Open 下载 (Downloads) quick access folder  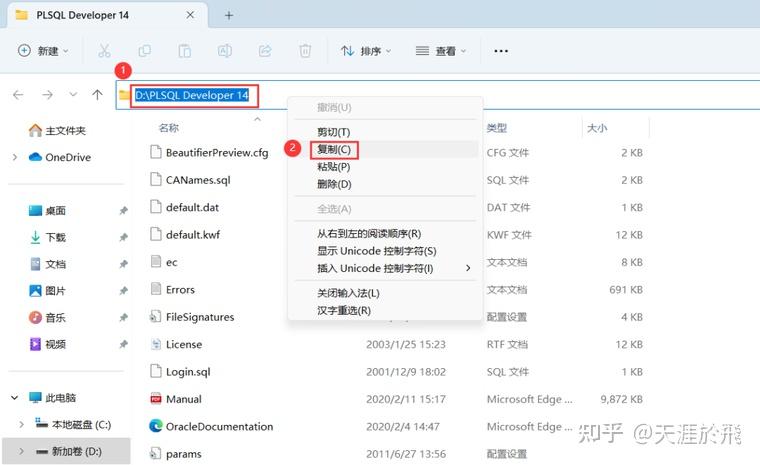coord(48,237)
